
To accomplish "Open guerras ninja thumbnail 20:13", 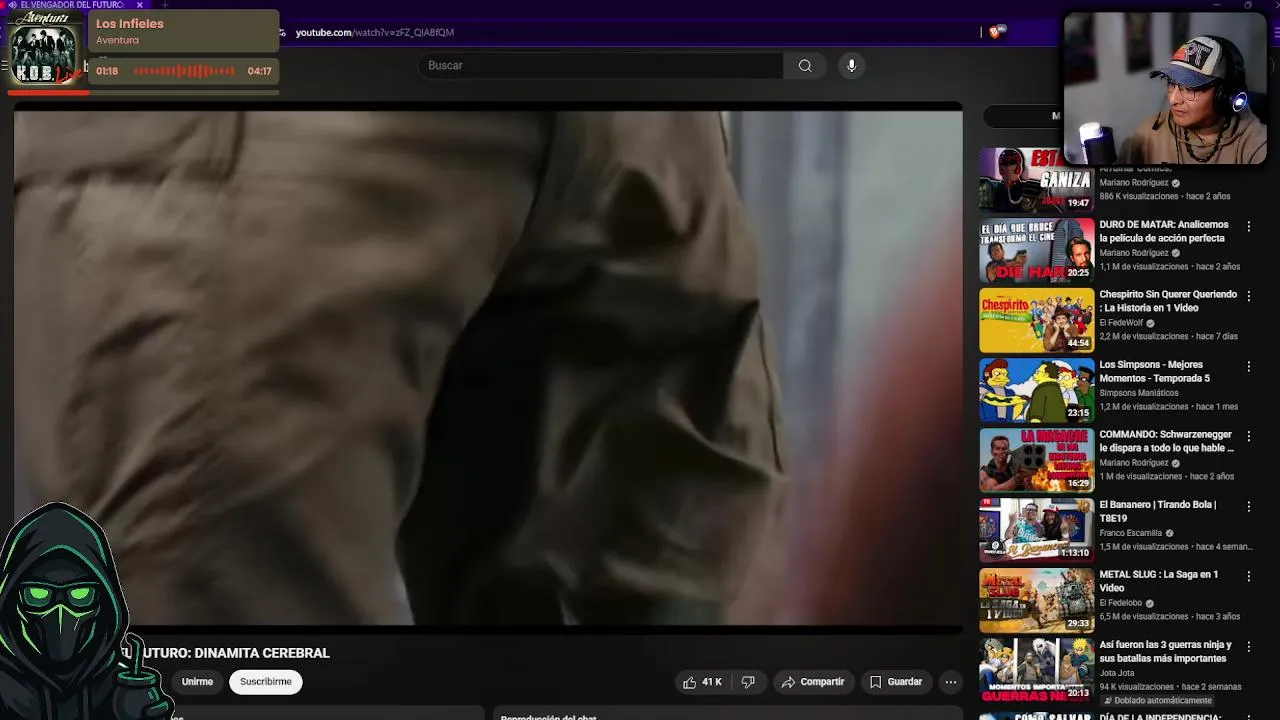I will 1036,670.
